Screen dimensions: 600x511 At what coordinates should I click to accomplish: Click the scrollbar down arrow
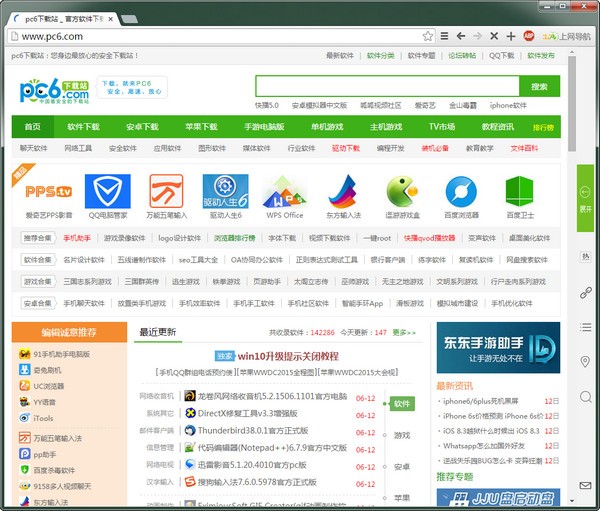coord(572,501)
